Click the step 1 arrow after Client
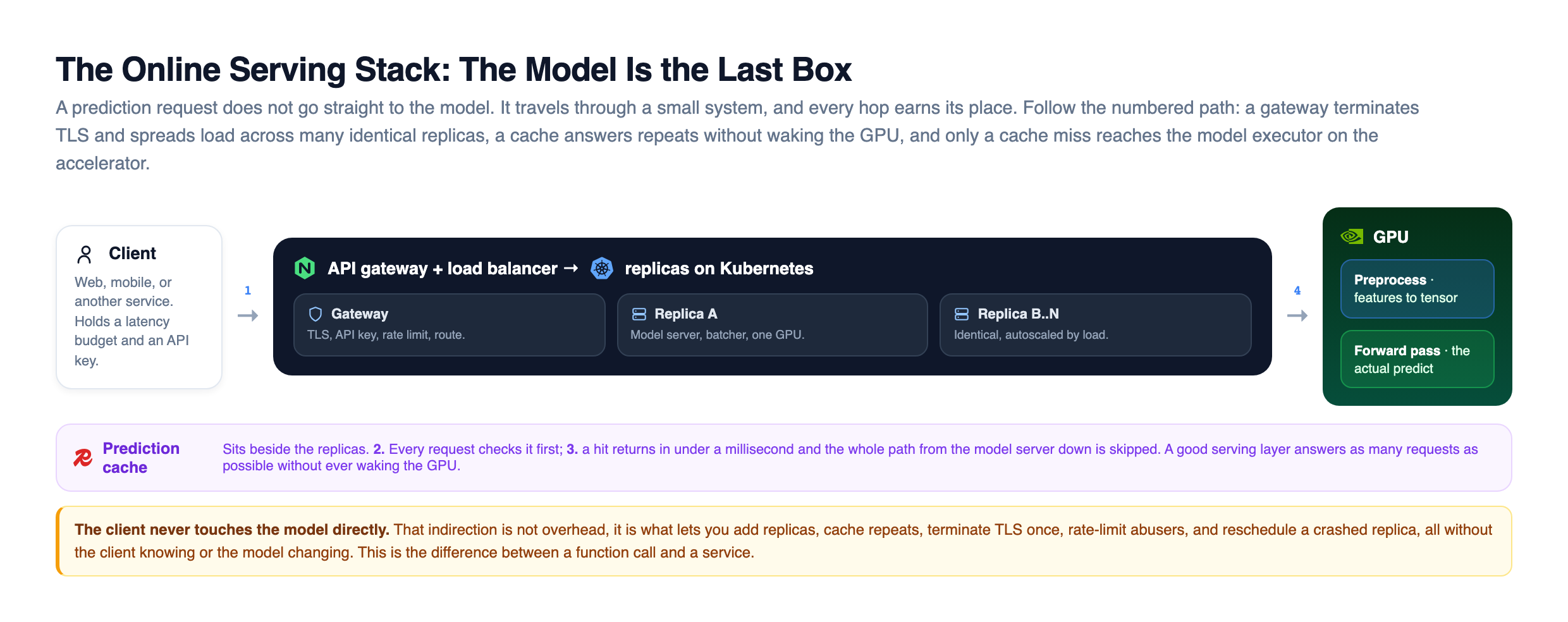This screenshot has height=622, width=1568. coord(248,315)
